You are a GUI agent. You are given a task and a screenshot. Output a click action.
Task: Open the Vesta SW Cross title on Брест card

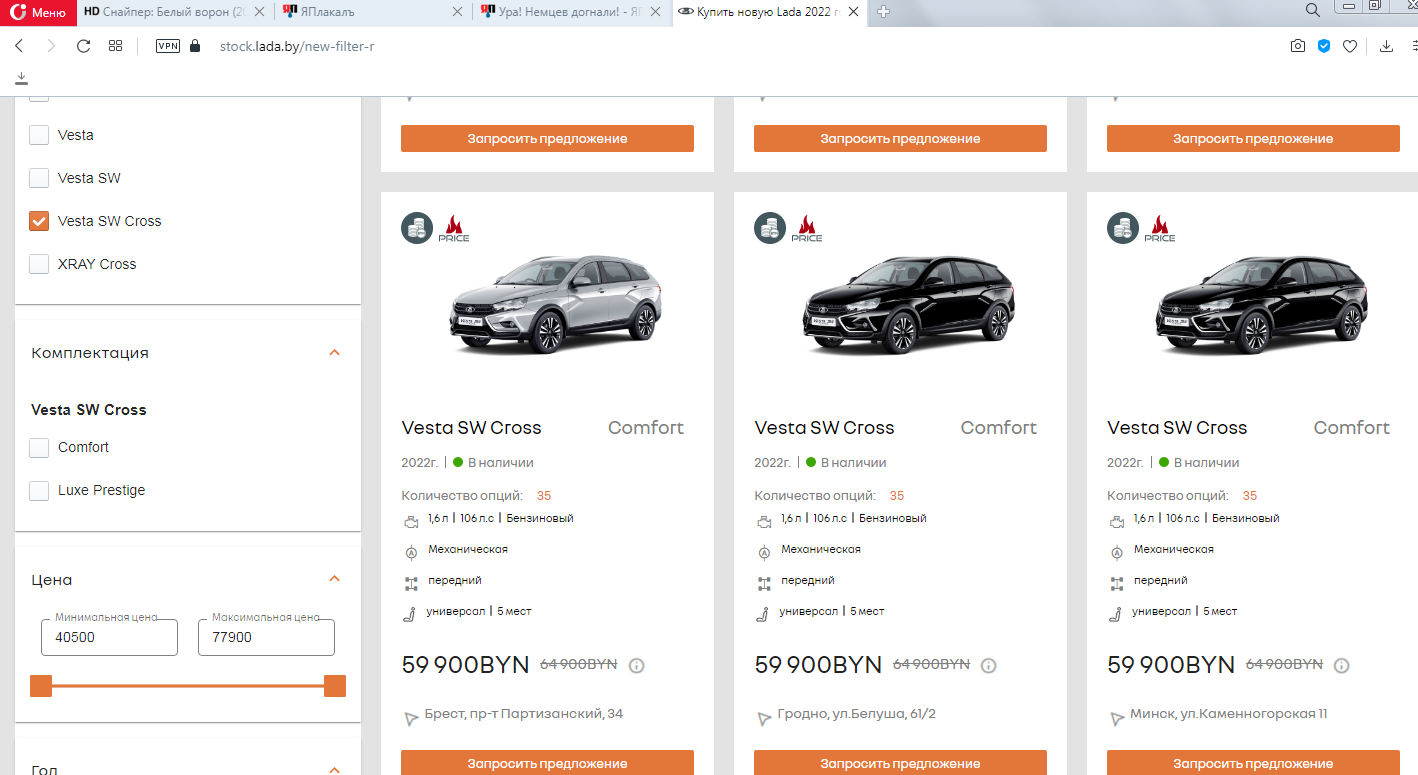471,428
